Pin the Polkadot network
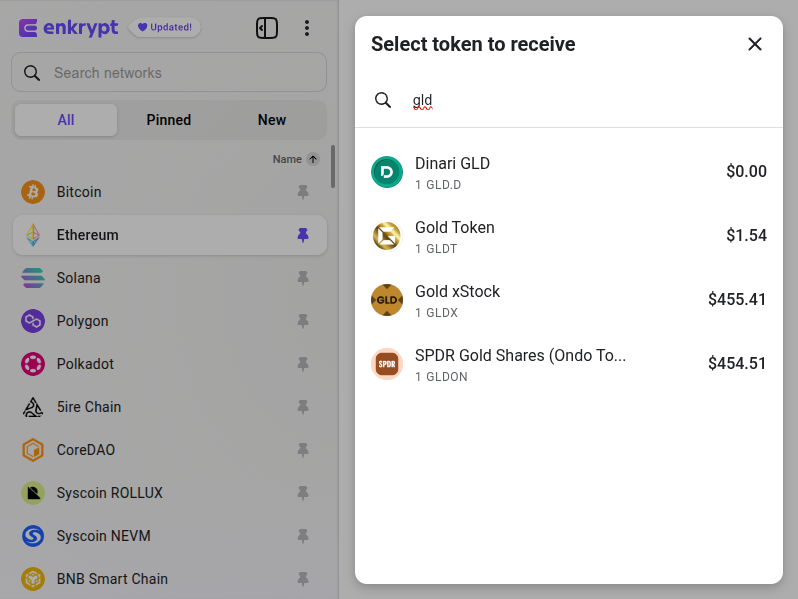Image resolution: width=798 pixels, height=599 pixels. pos(303,364)
